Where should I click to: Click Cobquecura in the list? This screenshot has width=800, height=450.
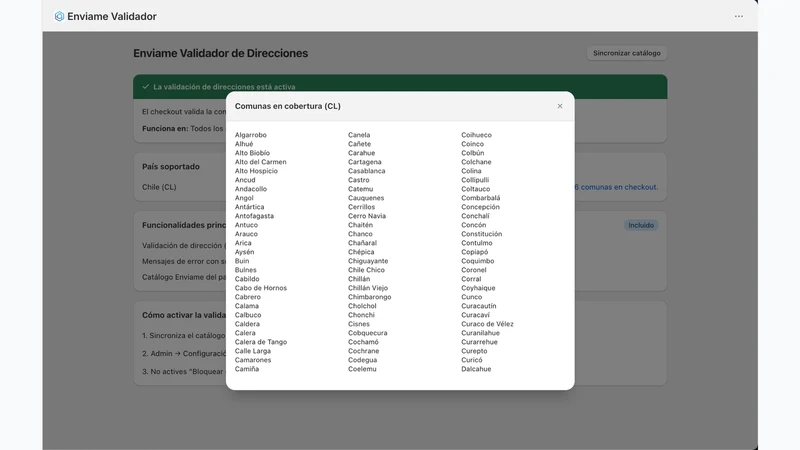click(367, 333)
